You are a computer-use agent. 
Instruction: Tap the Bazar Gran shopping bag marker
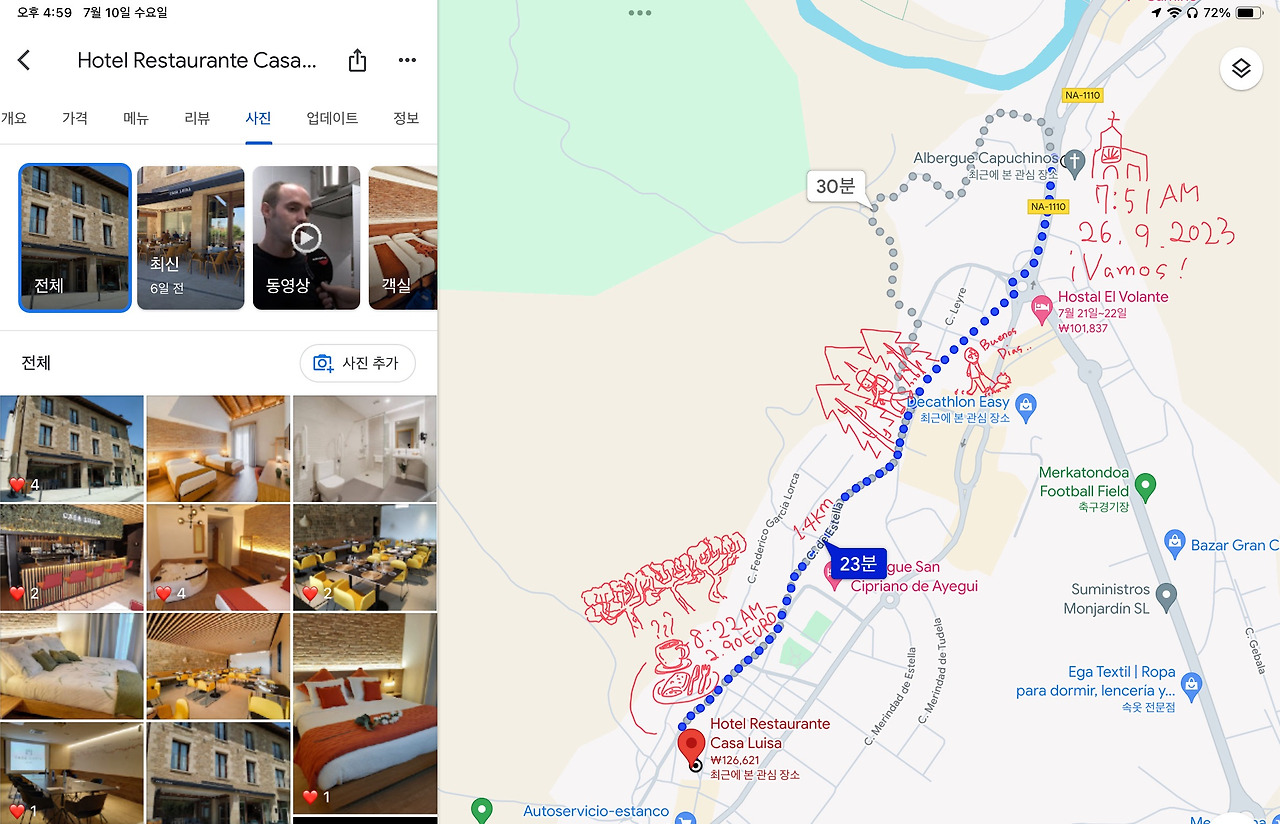point(1176,545)
